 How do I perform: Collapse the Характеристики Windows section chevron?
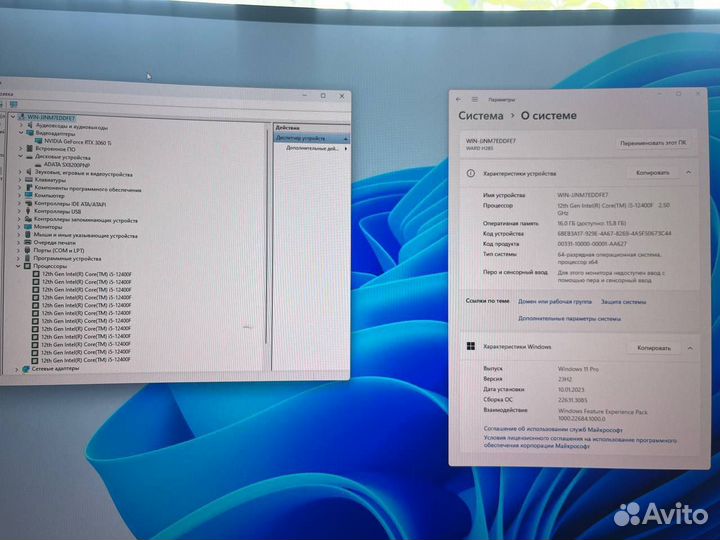[690, 349]
